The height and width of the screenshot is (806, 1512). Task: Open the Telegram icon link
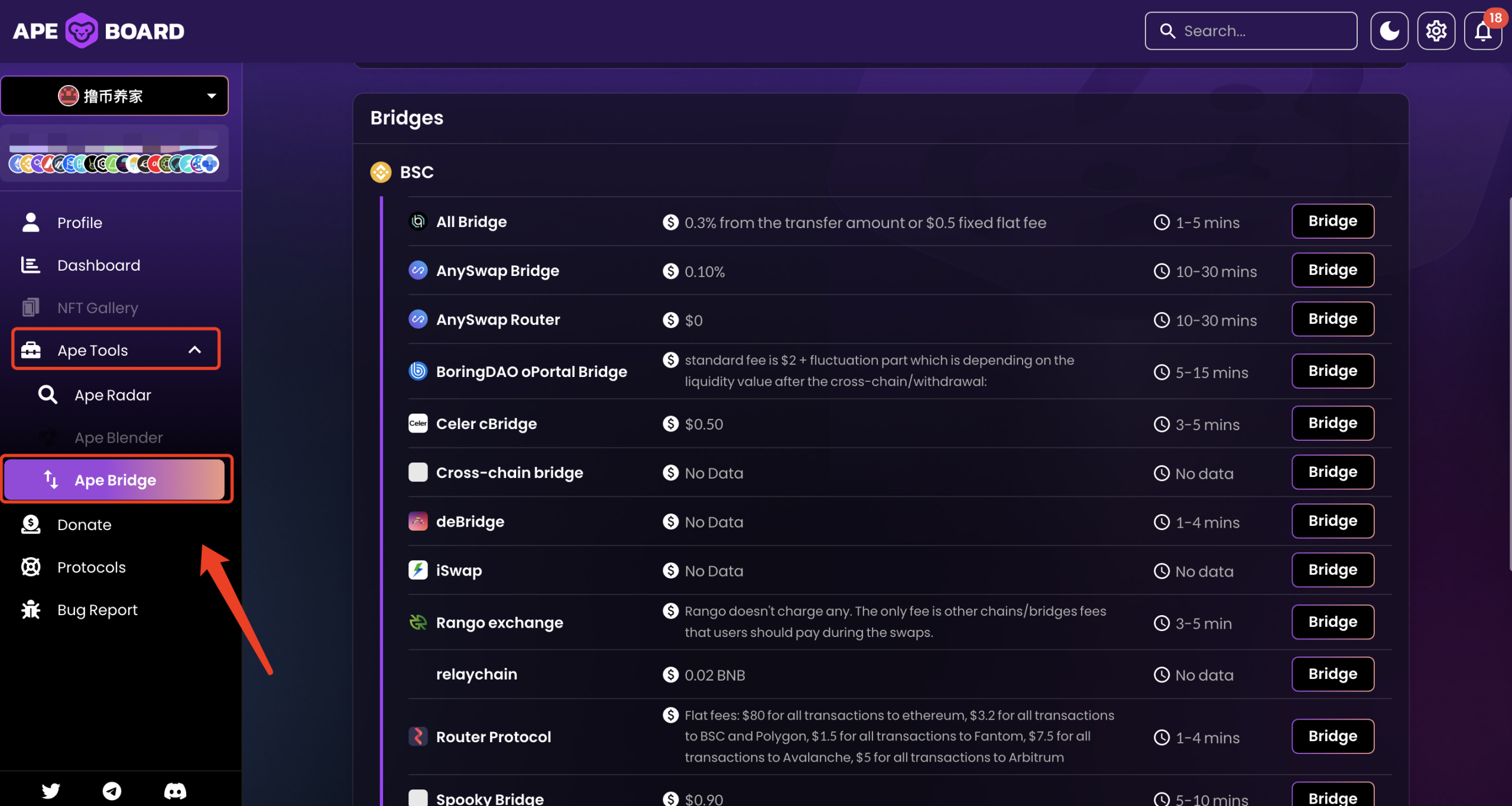112,790
